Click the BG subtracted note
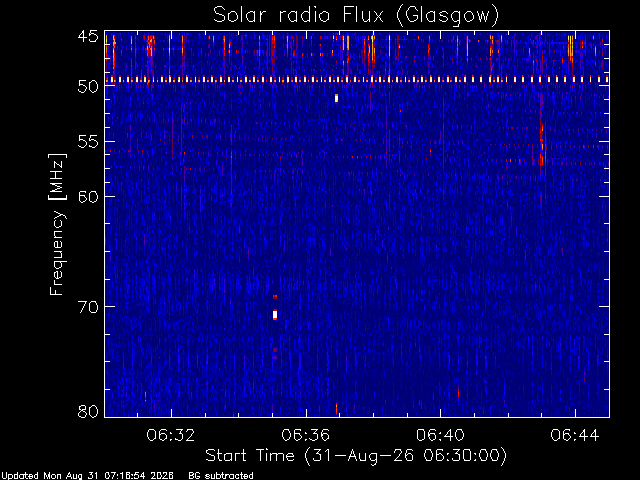The height and width of the screenshot is (480, 640). click(221, 476)
